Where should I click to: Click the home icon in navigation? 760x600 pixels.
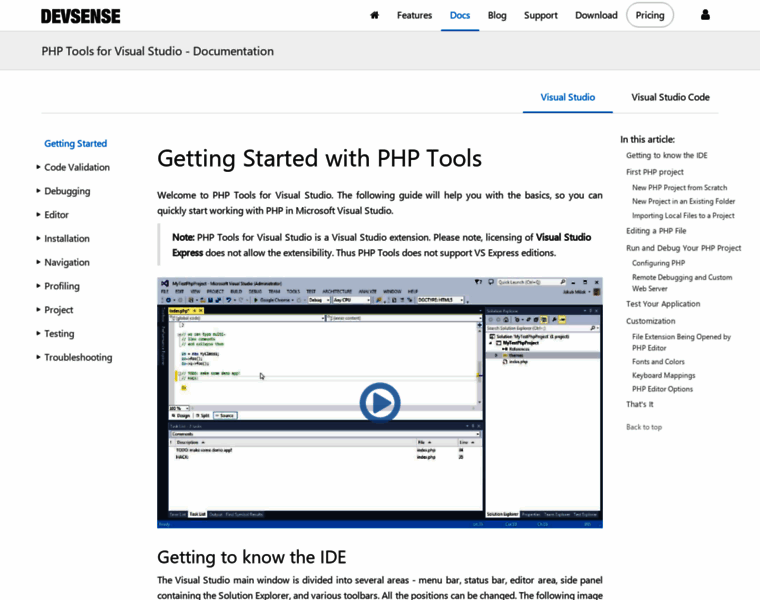tap(374, 15)
